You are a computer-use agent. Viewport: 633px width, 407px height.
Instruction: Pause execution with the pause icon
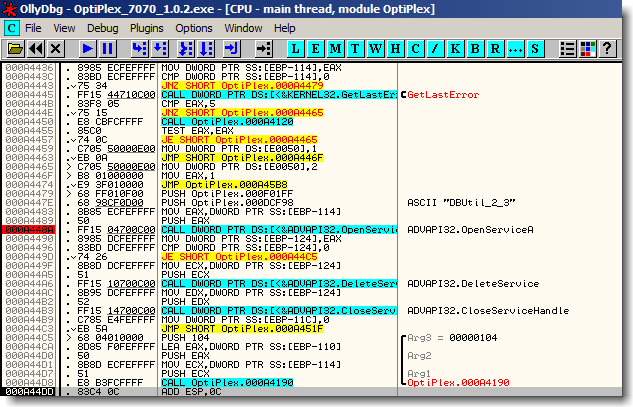pyautogui.click(x=107, y=49)
